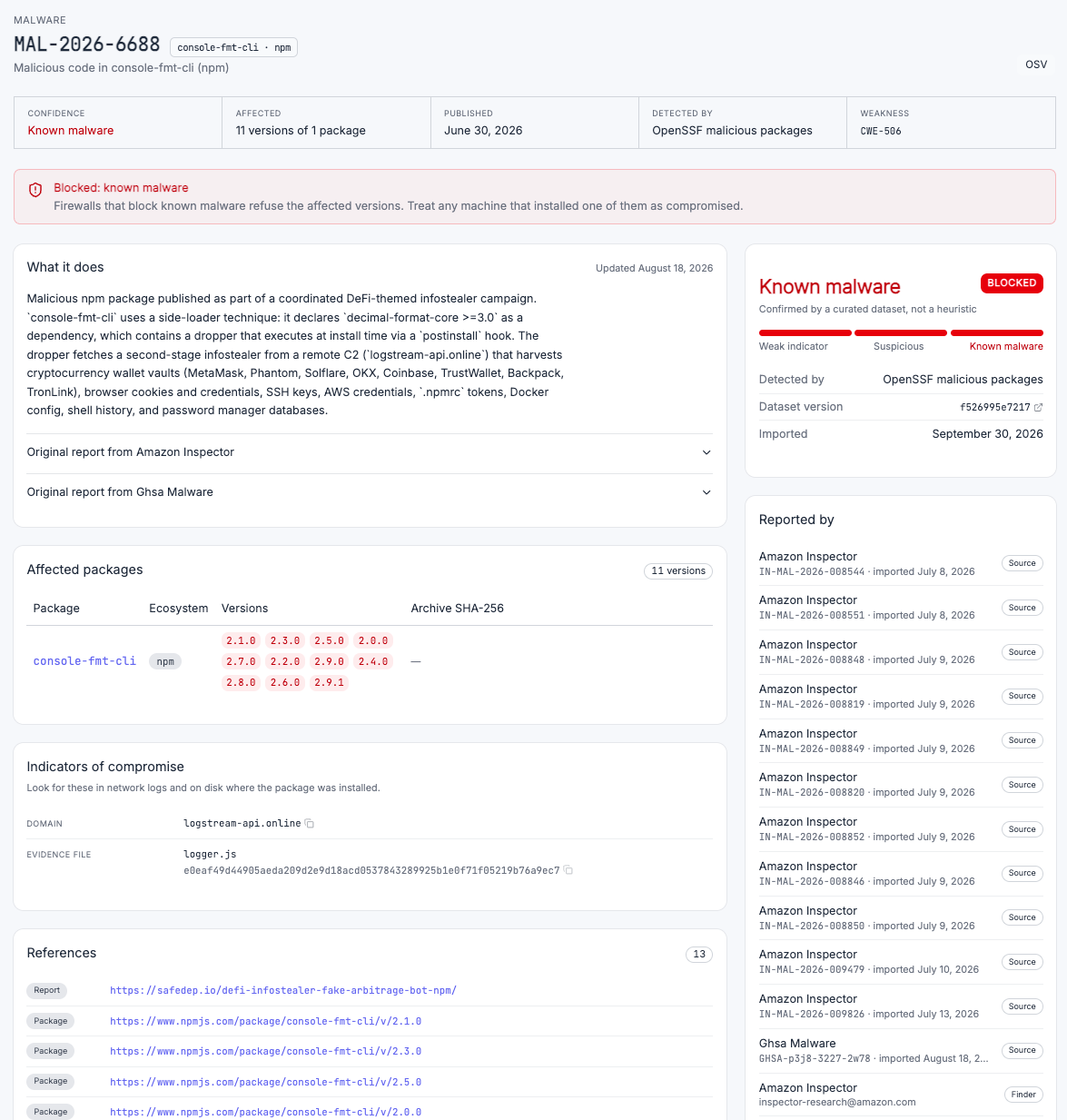Click Source badge for IN-MAL-2026-008544
1067x1120 pixels.
point(1023,563)
